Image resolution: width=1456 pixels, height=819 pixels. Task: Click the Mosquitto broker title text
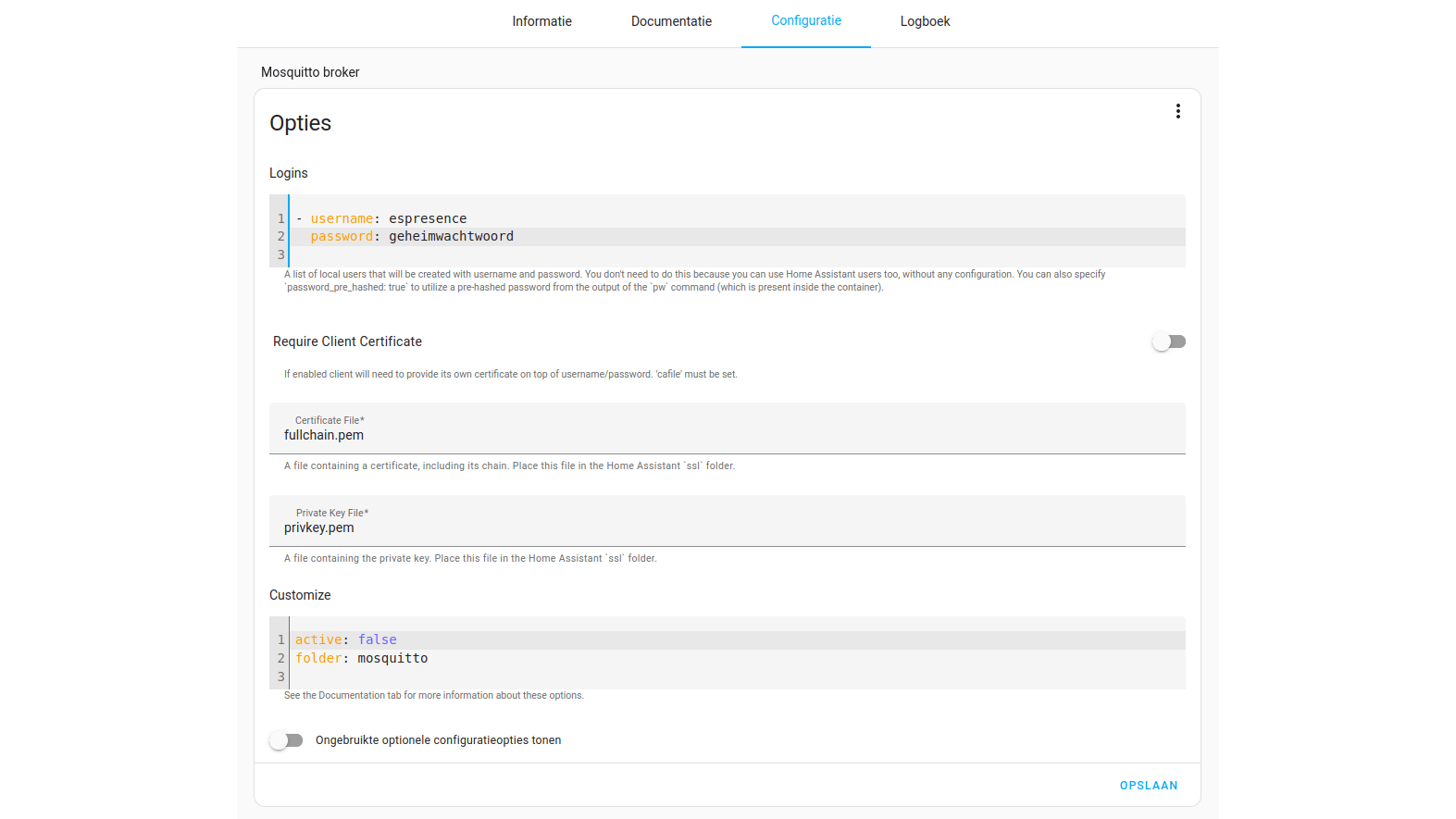(310, 72)
